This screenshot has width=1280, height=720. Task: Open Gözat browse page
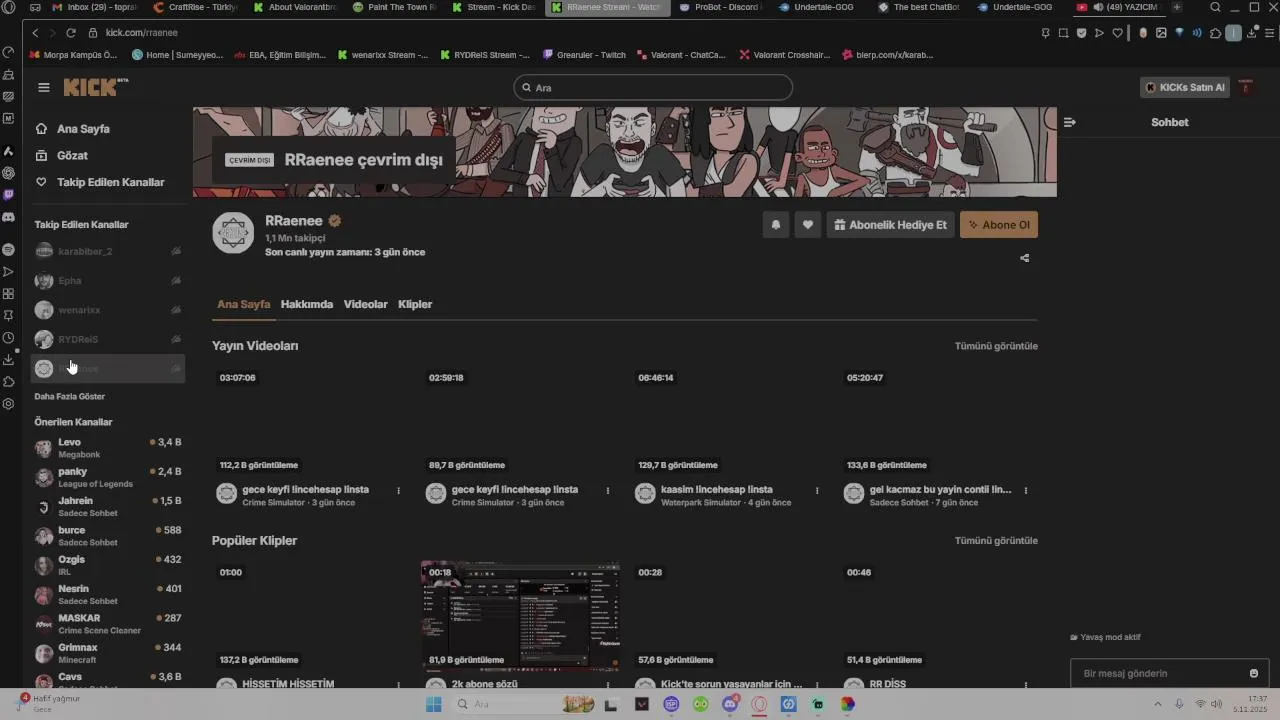click(72, 156)
